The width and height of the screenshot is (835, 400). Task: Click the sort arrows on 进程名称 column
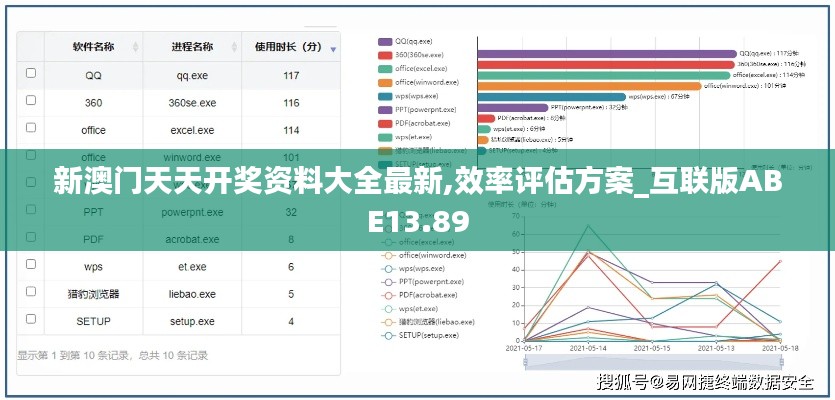[234, 47]
